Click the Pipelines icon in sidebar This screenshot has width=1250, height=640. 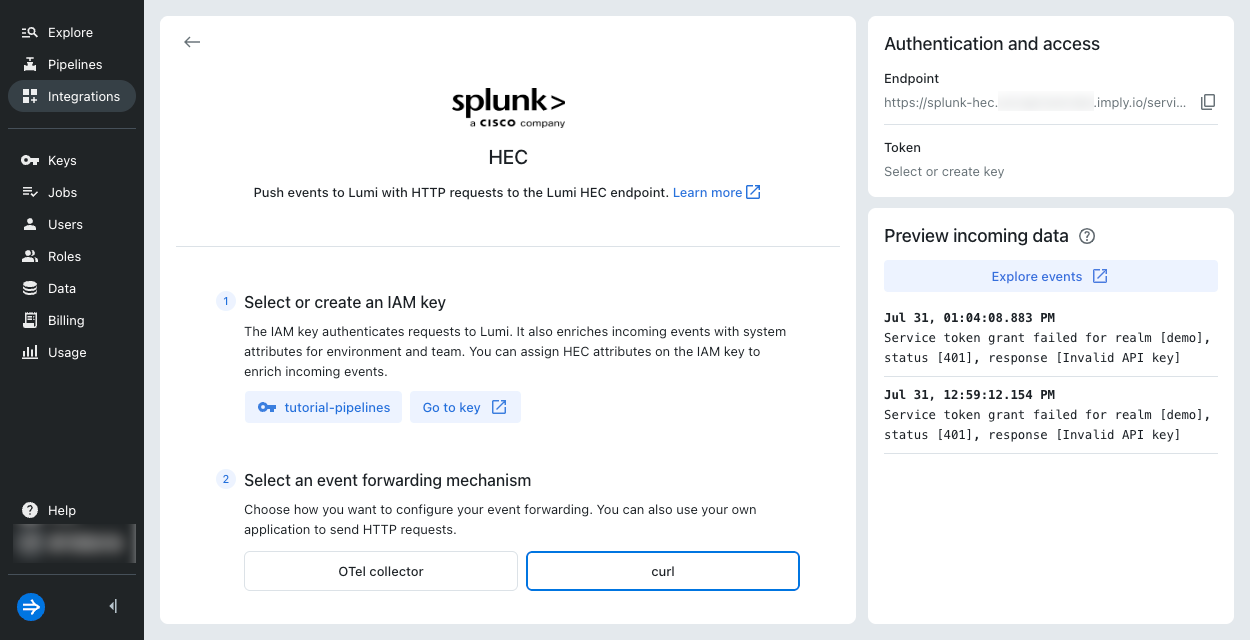click(x=30, y=65)
